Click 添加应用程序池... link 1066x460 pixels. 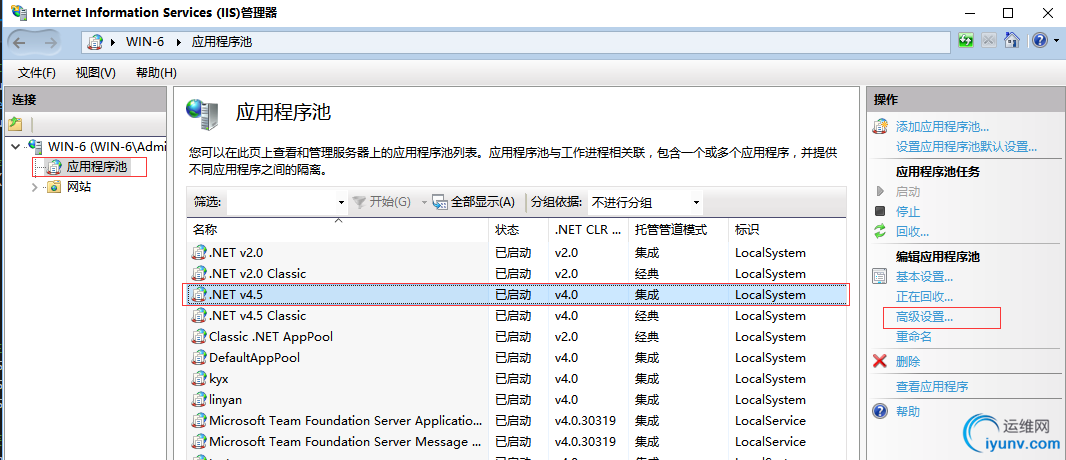click(942, 126)
